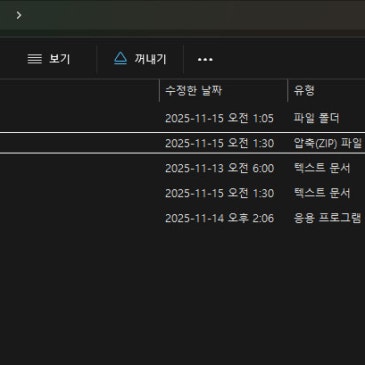365x365 pixels.
Task: Open the 보기 view menu
Action: pyautogui.click(x=49, y=59)
